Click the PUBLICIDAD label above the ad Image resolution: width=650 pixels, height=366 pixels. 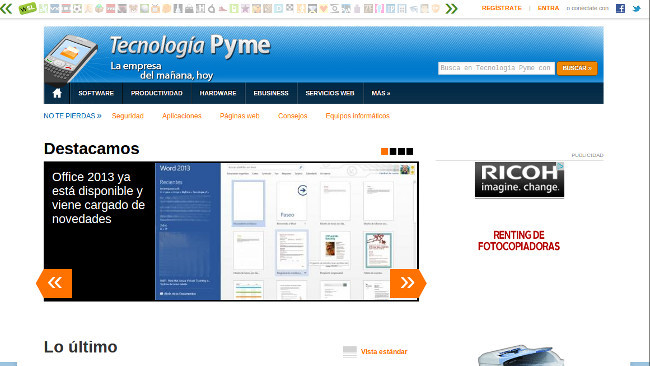(x=587, y=155)
